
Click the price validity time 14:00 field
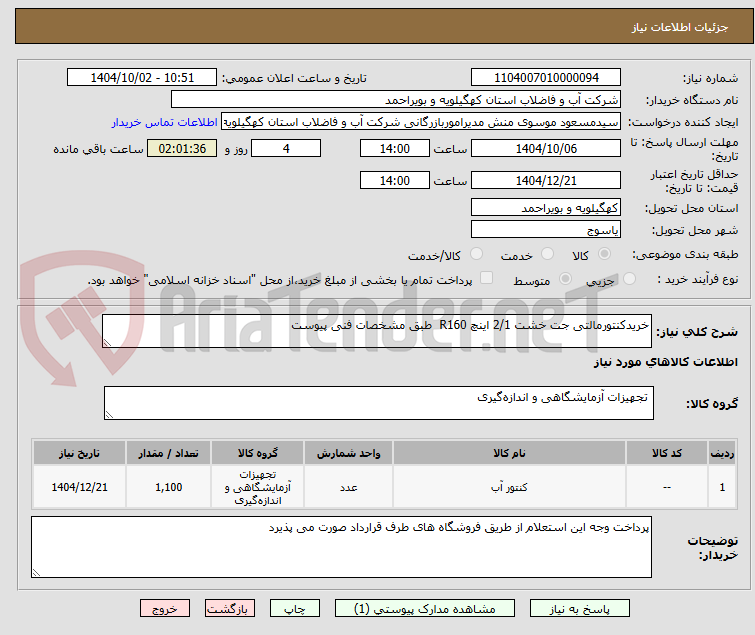pos(395,181)
